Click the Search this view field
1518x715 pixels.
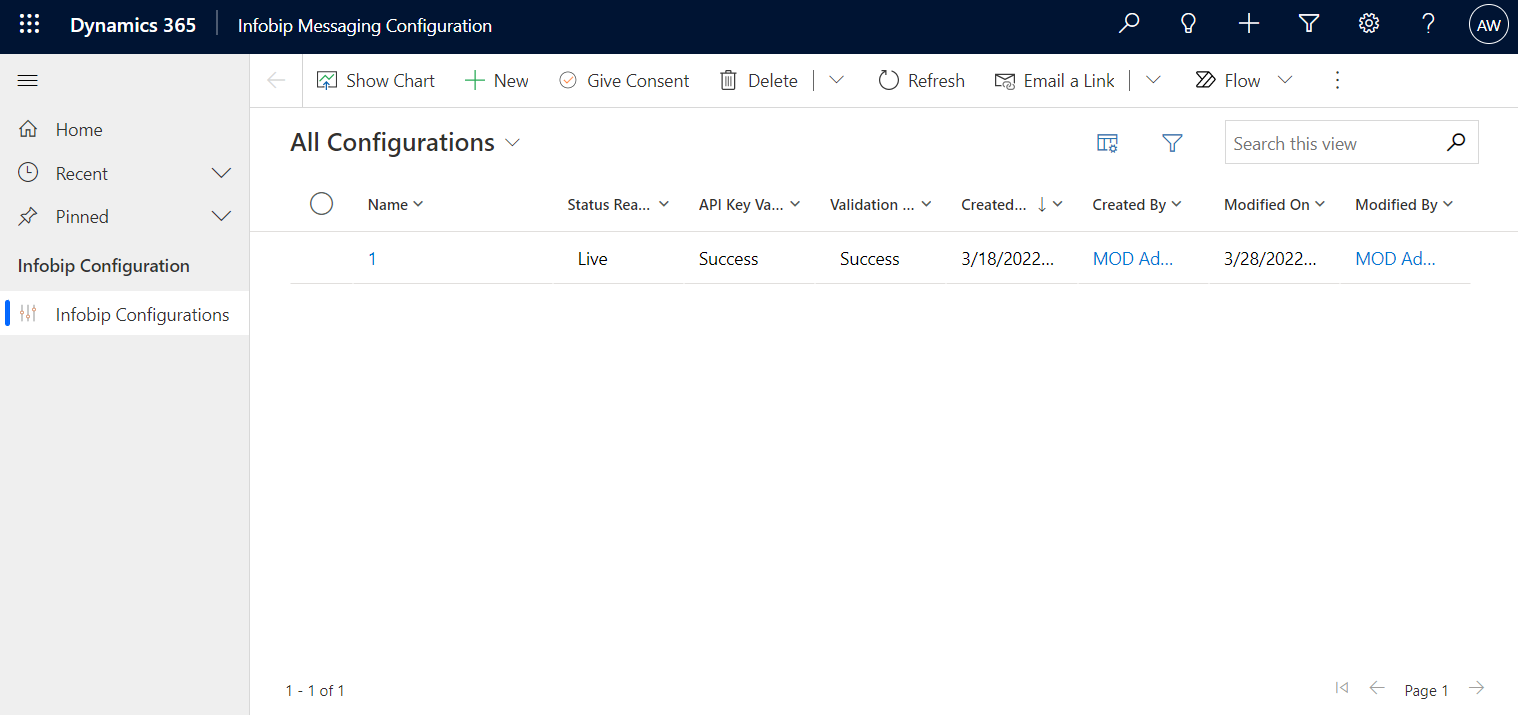1335,143
